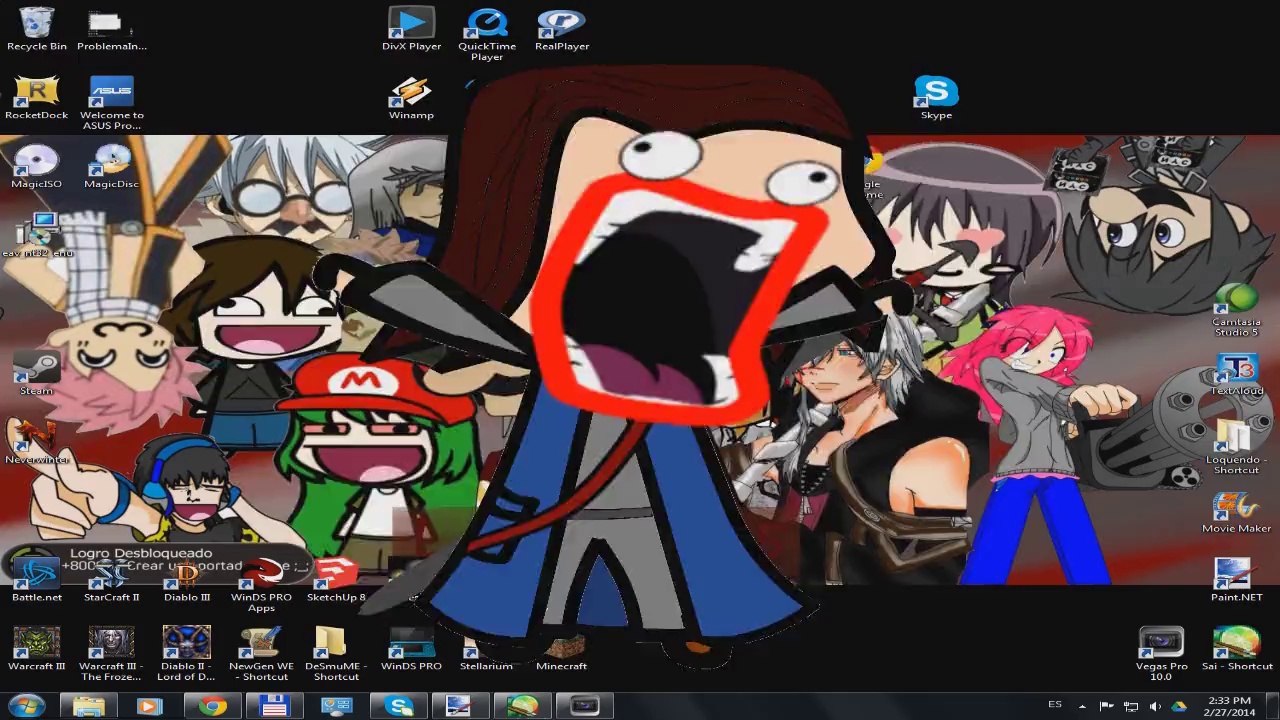Select the Skype shortcut on the desktop
Image resolution: width=1280 pixels, height=720 pixels.
point(936,98)
